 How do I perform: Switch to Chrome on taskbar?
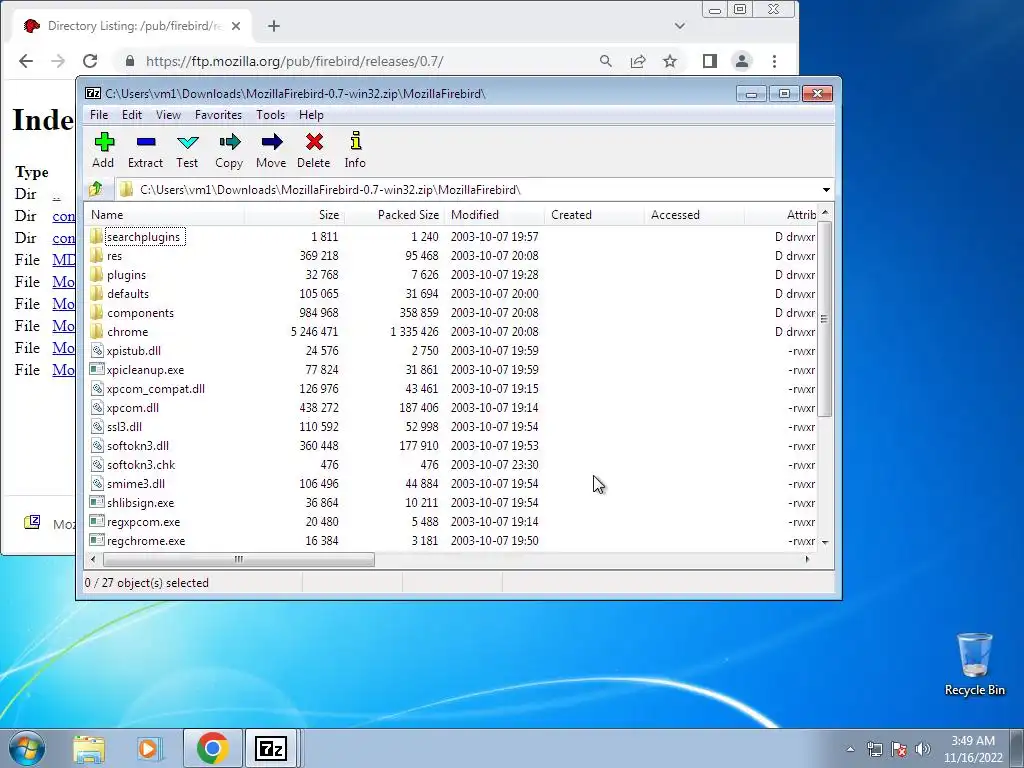point(212,748)
